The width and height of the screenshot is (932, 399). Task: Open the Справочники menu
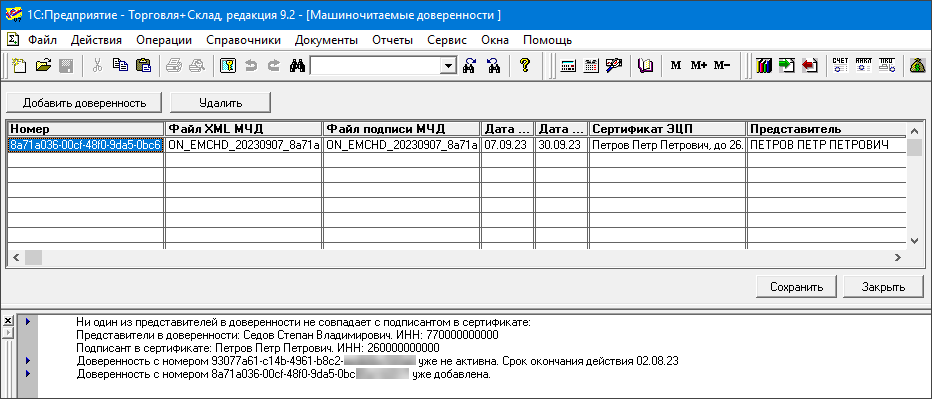click(244, 40)
